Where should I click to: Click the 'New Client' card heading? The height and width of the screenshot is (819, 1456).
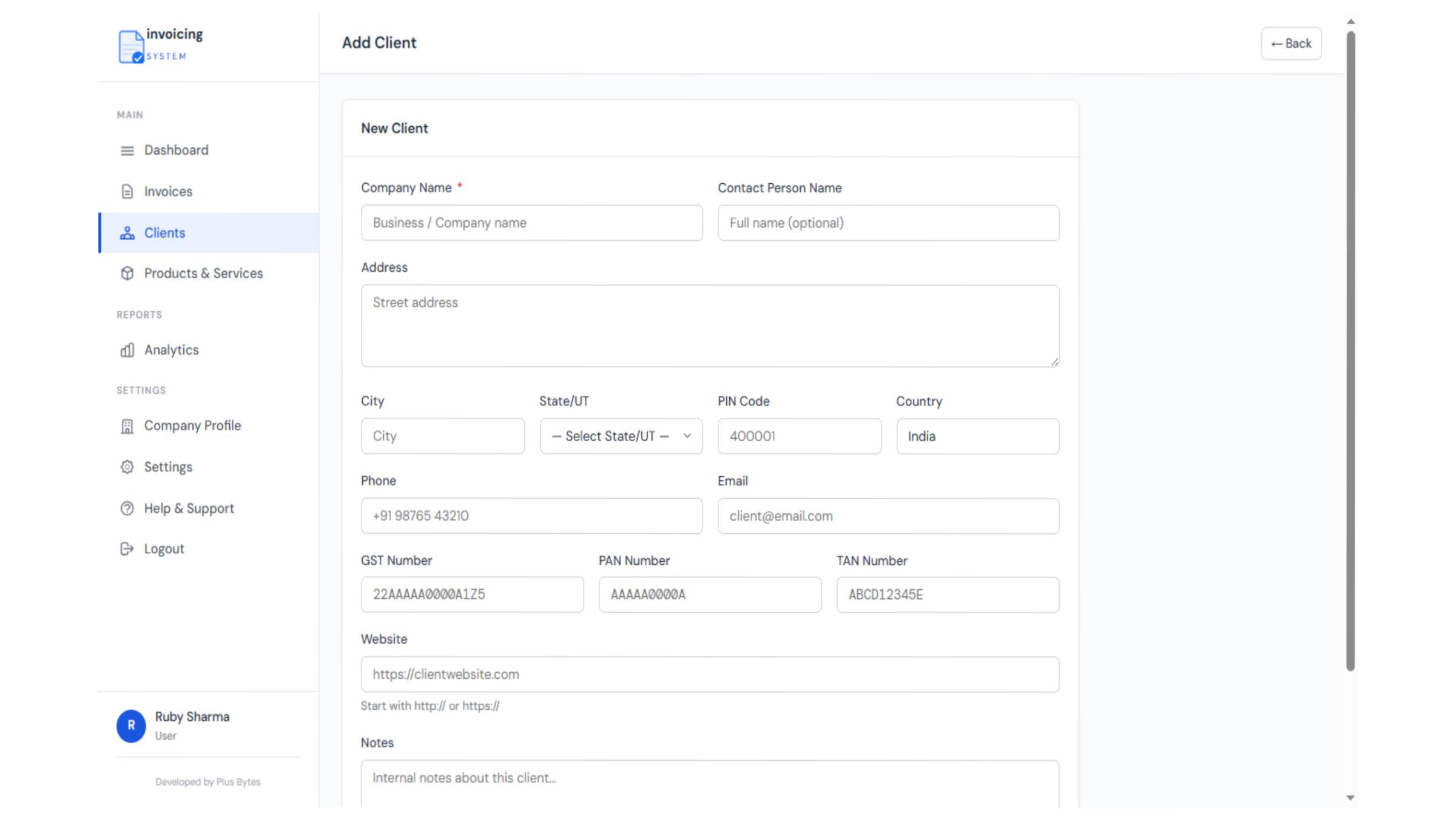[x=394, y=129]
